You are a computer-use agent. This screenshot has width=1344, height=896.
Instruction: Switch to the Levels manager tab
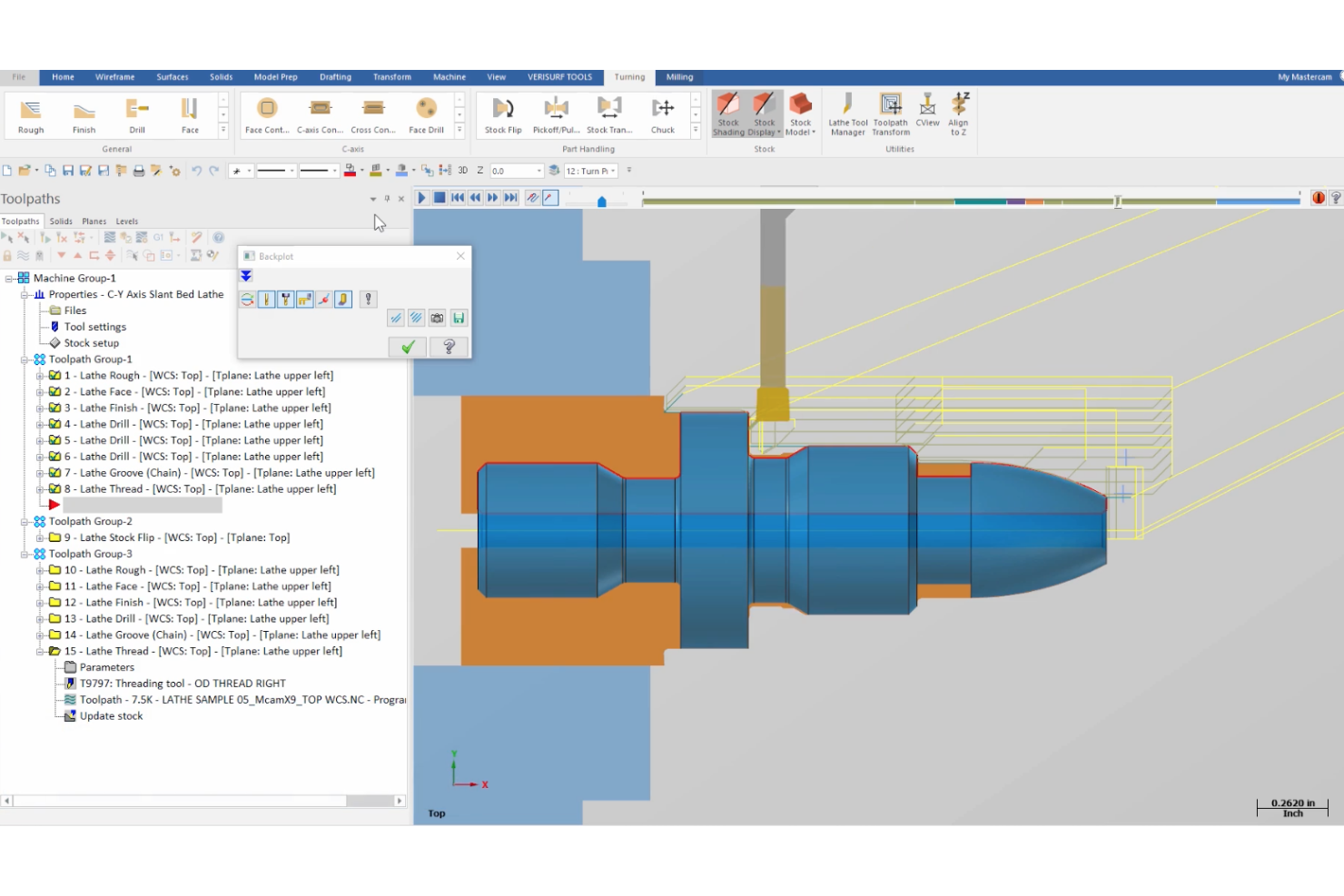tap(127, 222)
